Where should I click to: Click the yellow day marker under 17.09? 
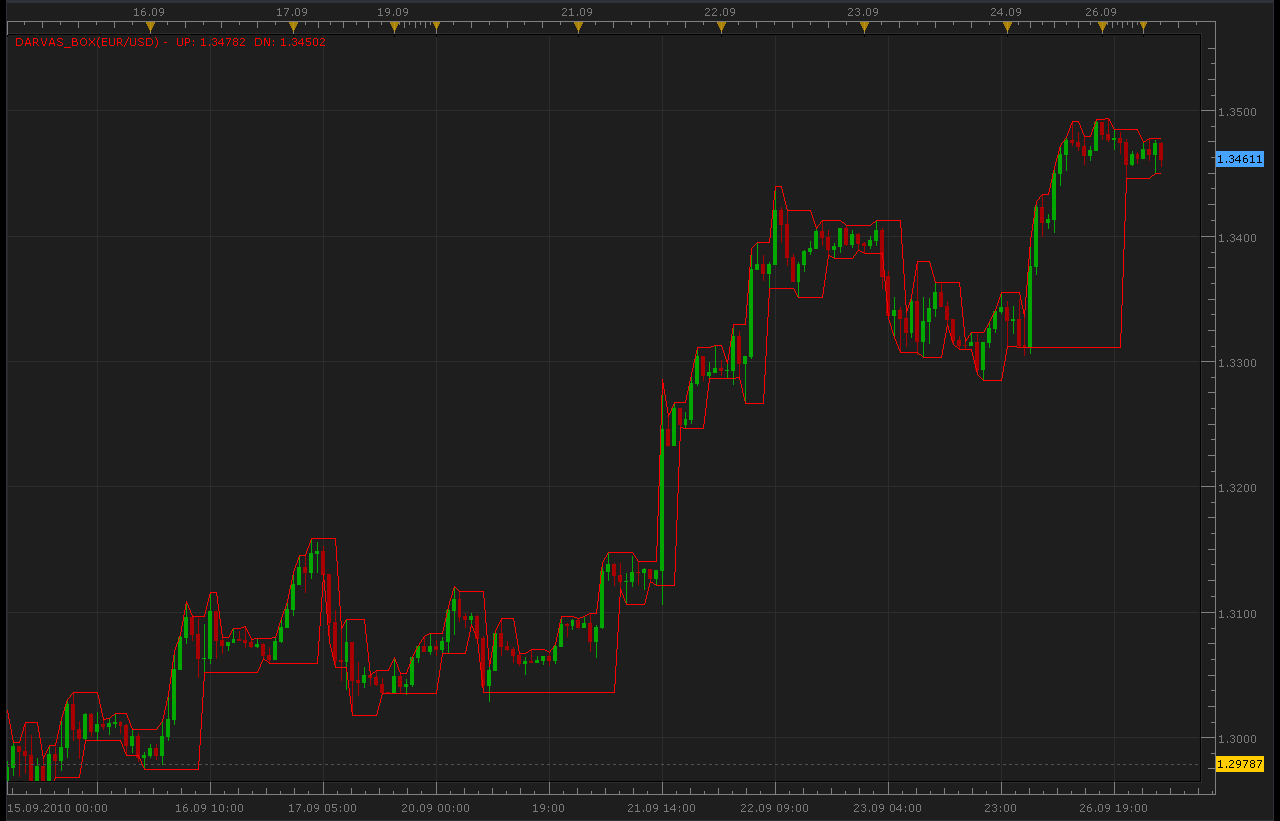point(293,27)
